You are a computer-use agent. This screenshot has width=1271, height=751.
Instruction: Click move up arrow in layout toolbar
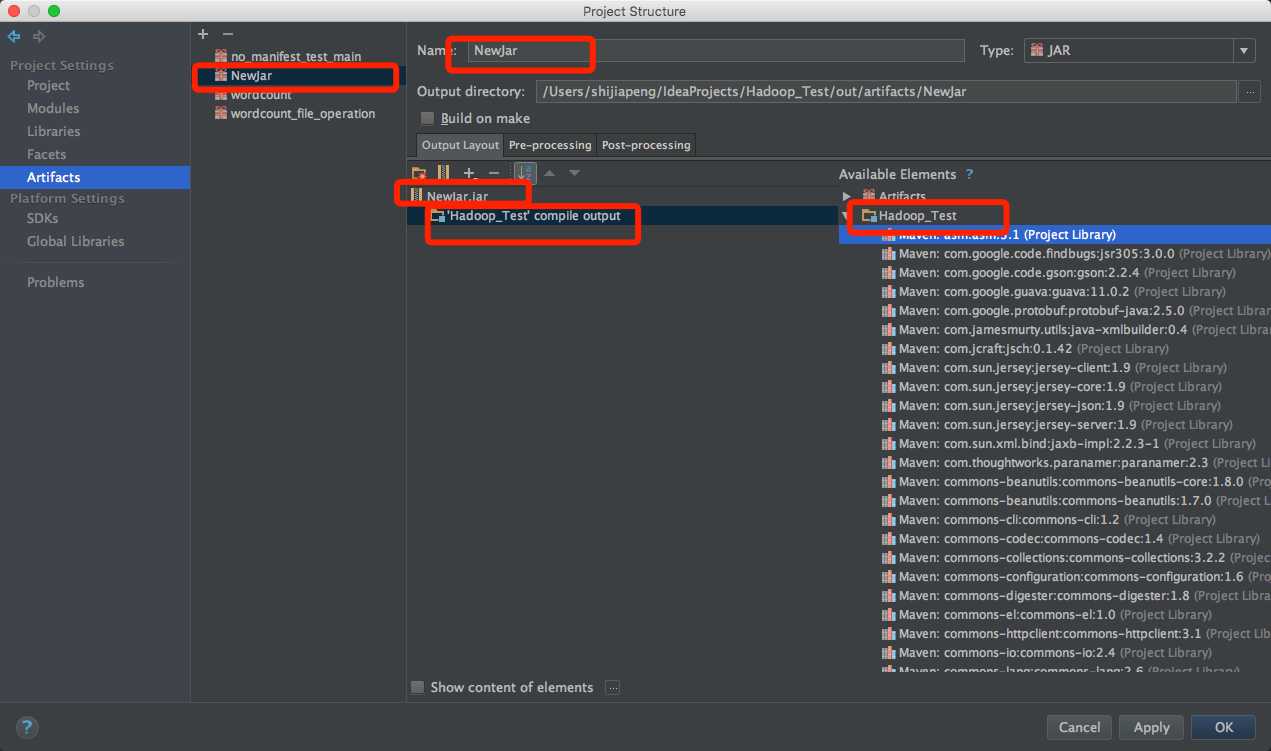550,173
